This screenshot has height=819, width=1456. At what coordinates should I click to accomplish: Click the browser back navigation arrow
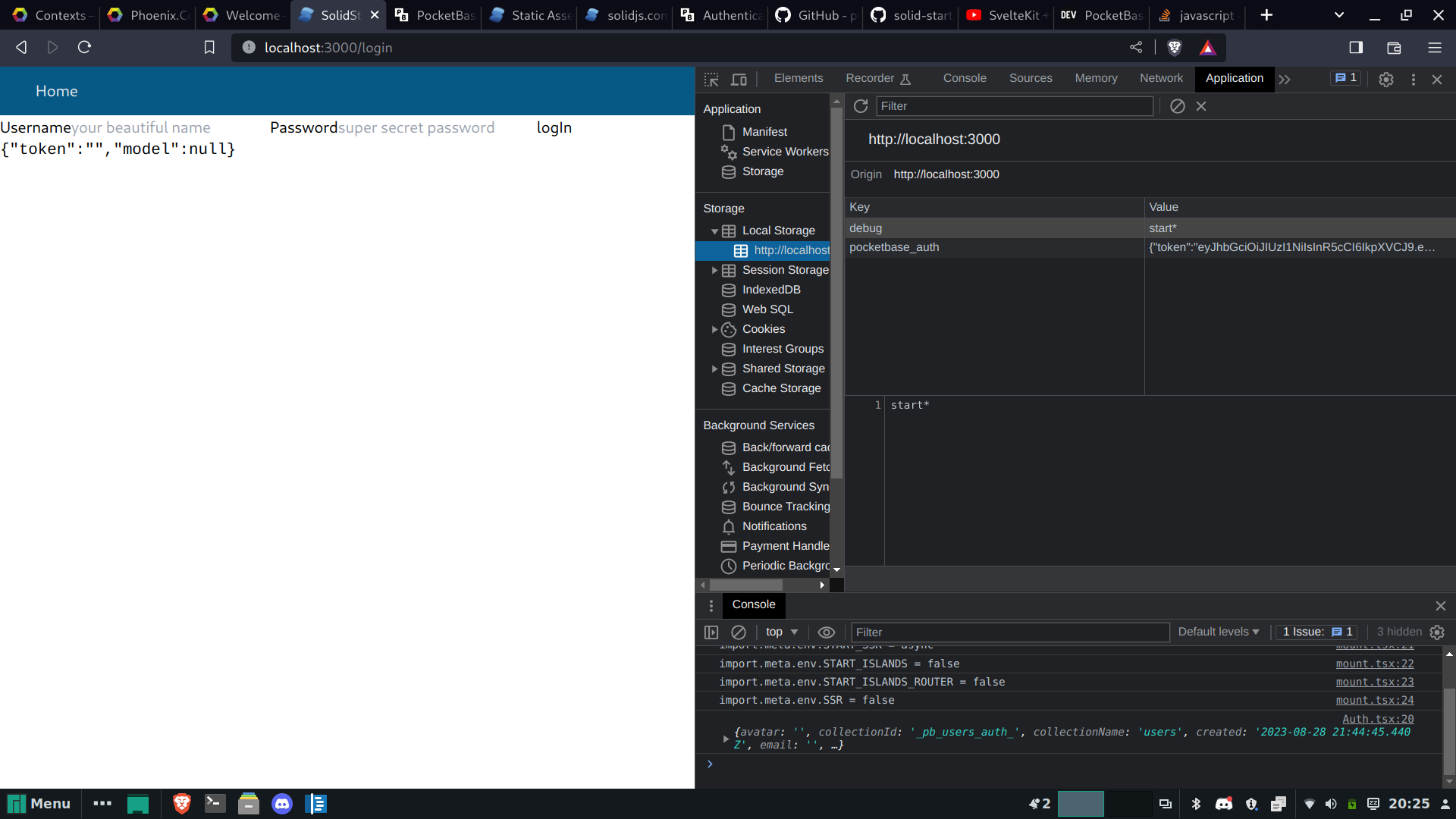pyautogui.click(x=21, y=47)
